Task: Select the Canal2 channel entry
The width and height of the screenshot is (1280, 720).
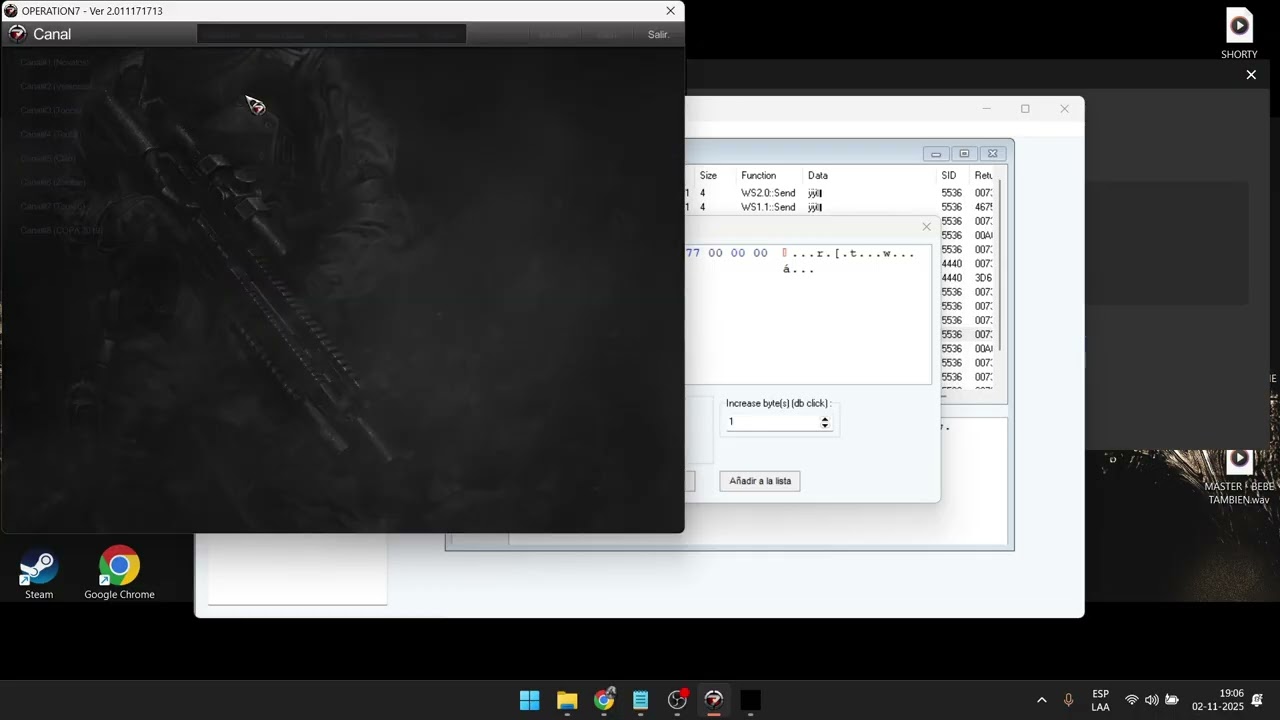Action: pyautogui.click(x=56, y=86)
